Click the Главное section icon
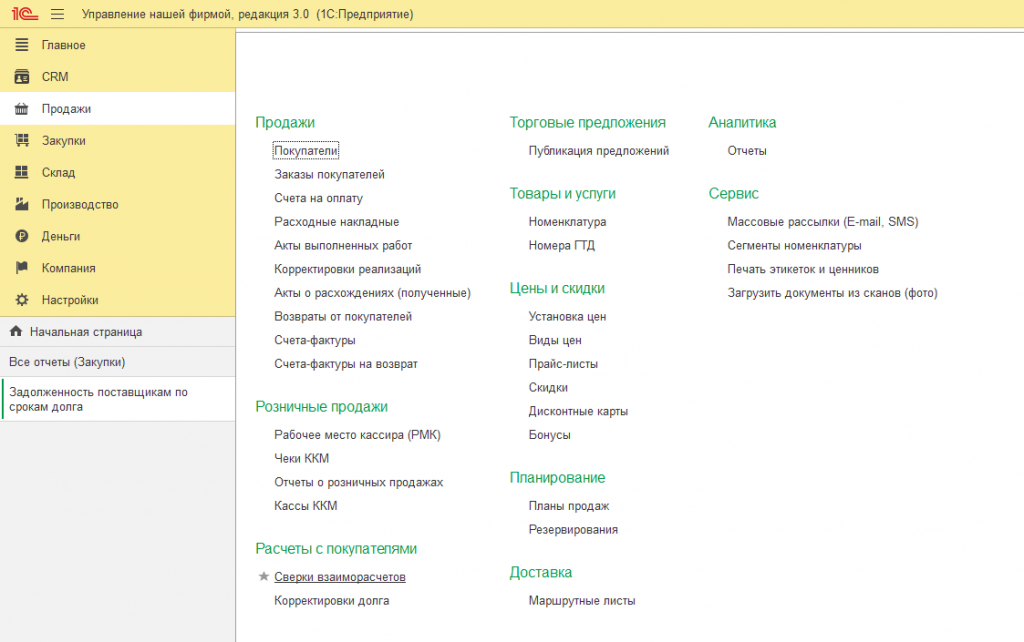1024x642 pixels. 22,44
